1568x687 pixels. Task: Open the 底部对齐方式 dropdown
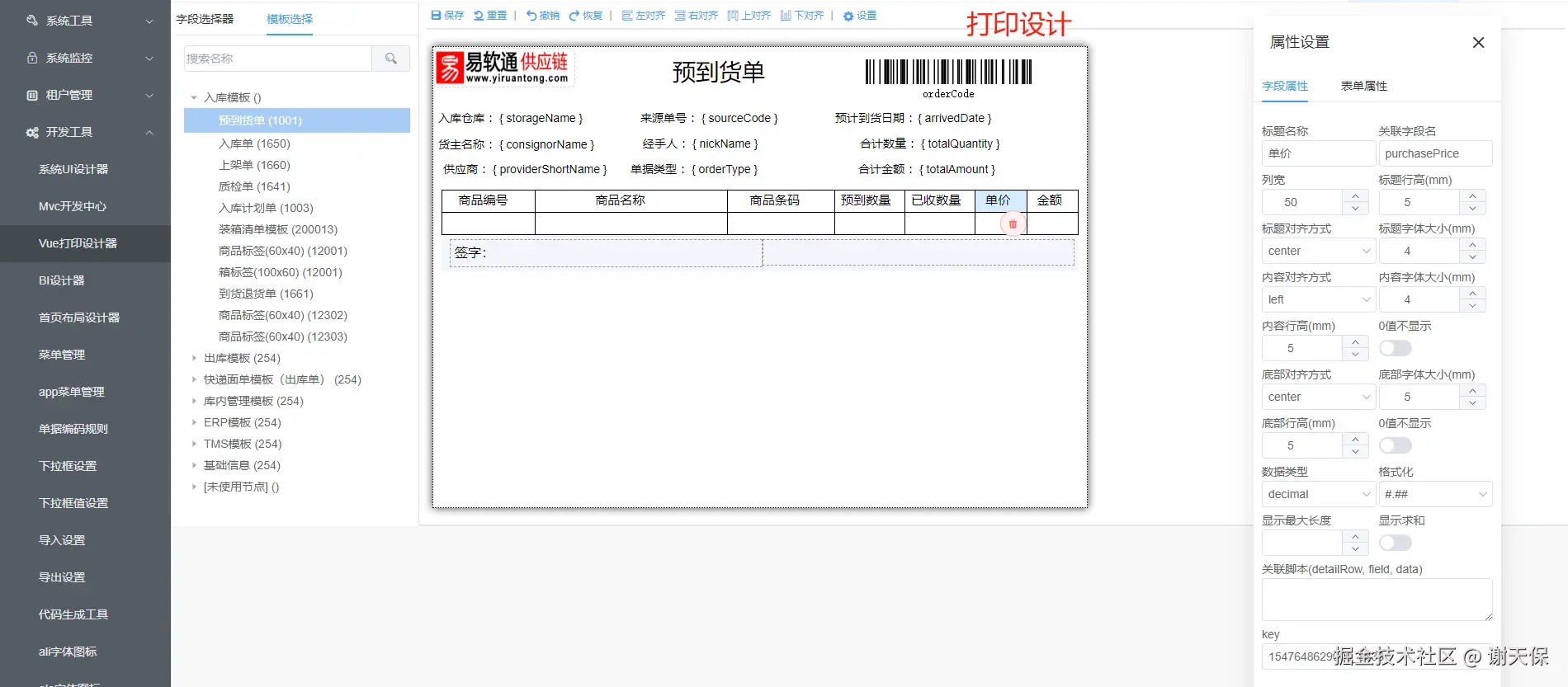[1319, 397]
